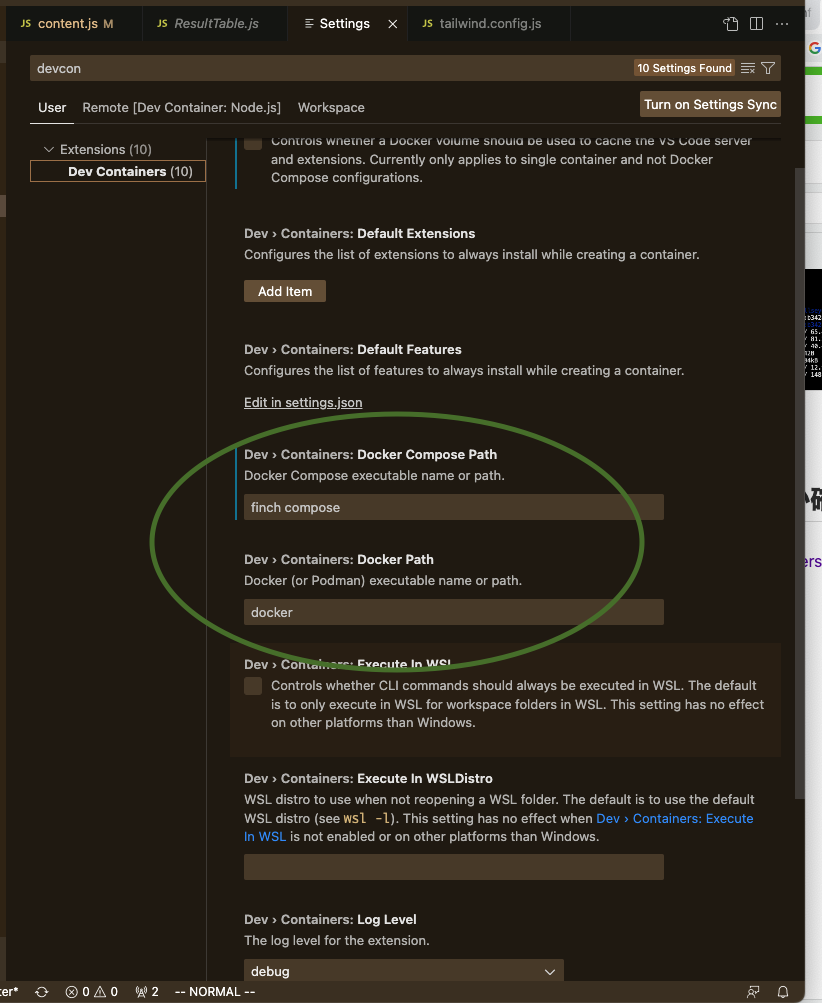The width and height of the screenshot is (822, 1003).
Task: Open forwarded ports indicator showing 2
Action: click(x=146, y=991)
